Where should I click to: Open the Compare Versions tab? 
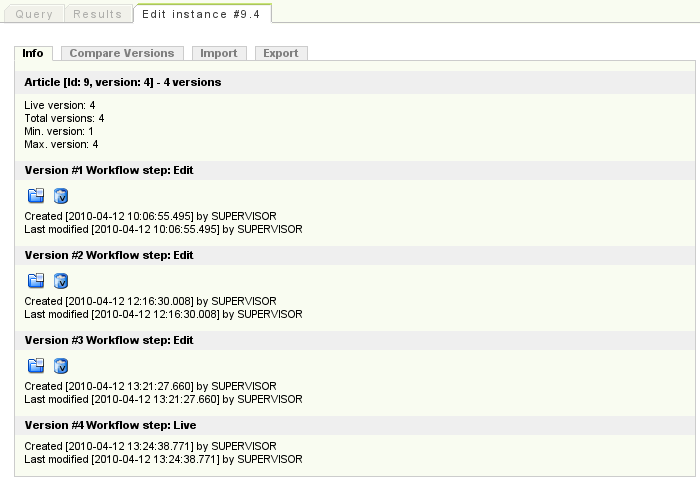(122, 53)
